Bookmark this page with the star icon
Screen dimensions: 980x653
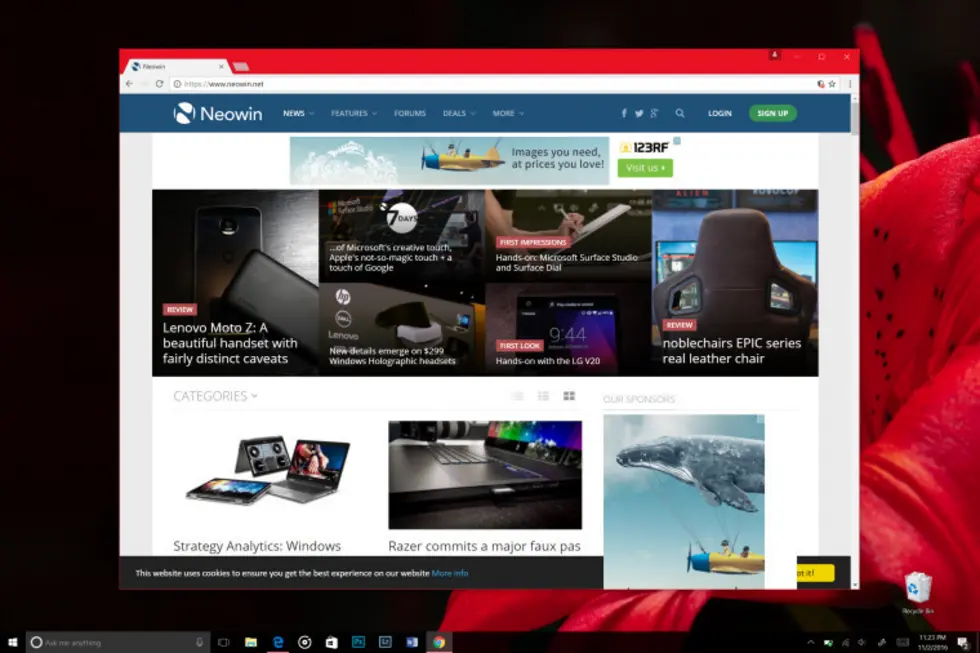tap(832, 84)
